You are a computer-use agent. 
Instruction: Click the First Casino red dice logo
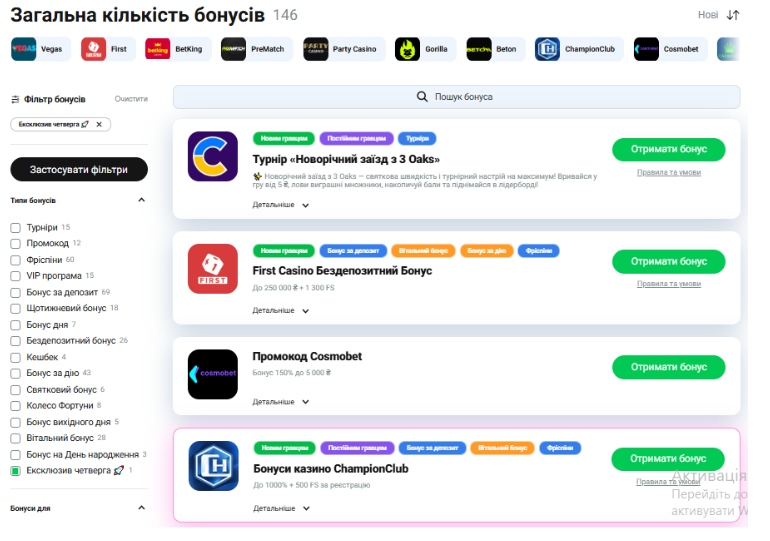[213, 269]
